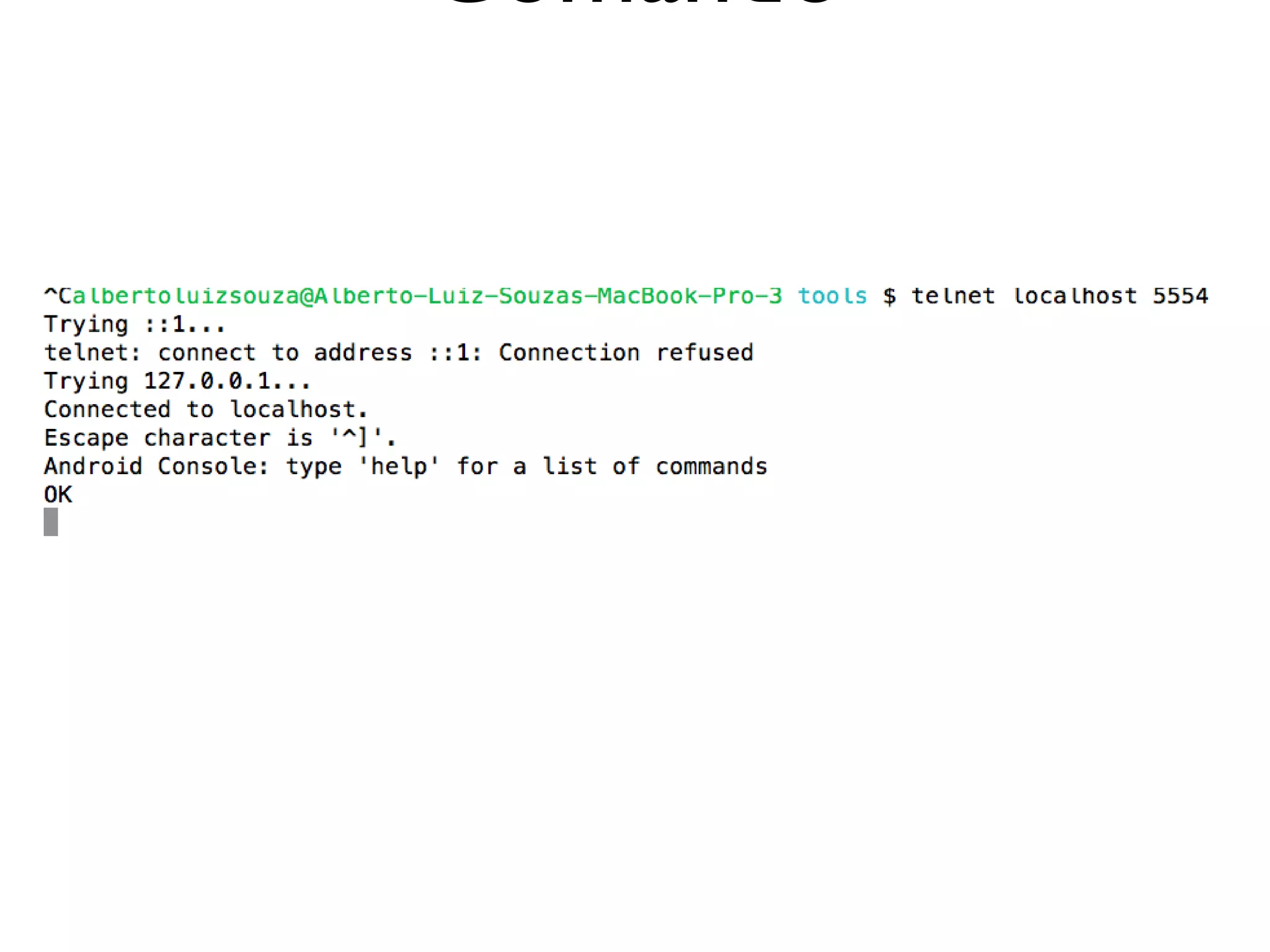
Task: Click the quoted 'help' word
Action: click(399, 467)
